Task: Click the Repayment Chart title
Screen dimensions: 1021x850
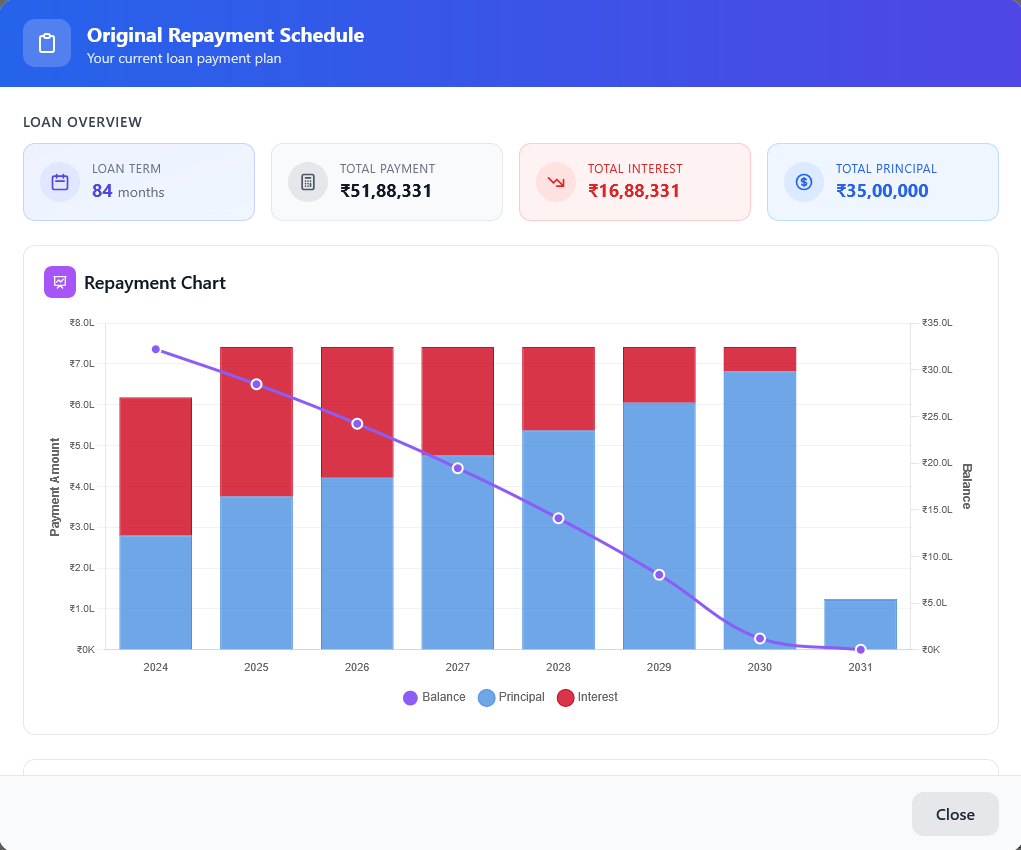Action: click(x=155, y=282)
